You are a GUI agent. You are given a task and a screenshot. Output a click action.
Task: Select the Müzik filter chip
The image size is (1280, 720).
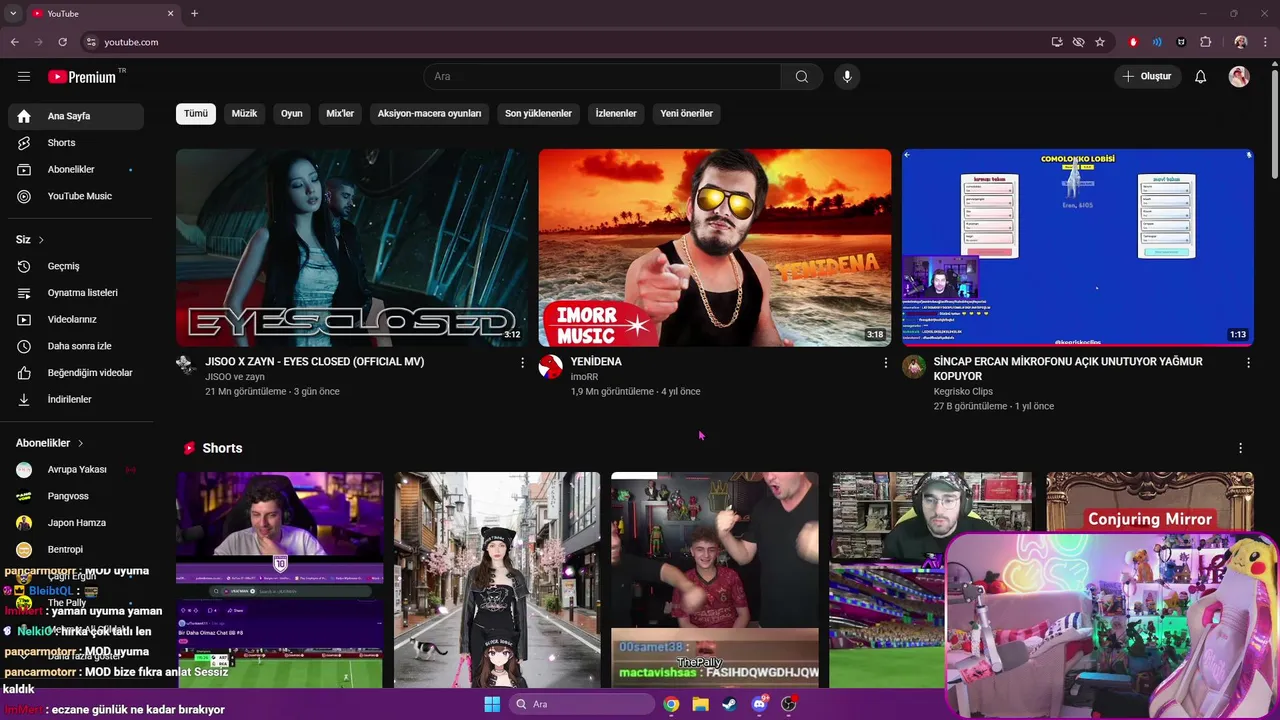pyautogui.click(x=244, y=113)
